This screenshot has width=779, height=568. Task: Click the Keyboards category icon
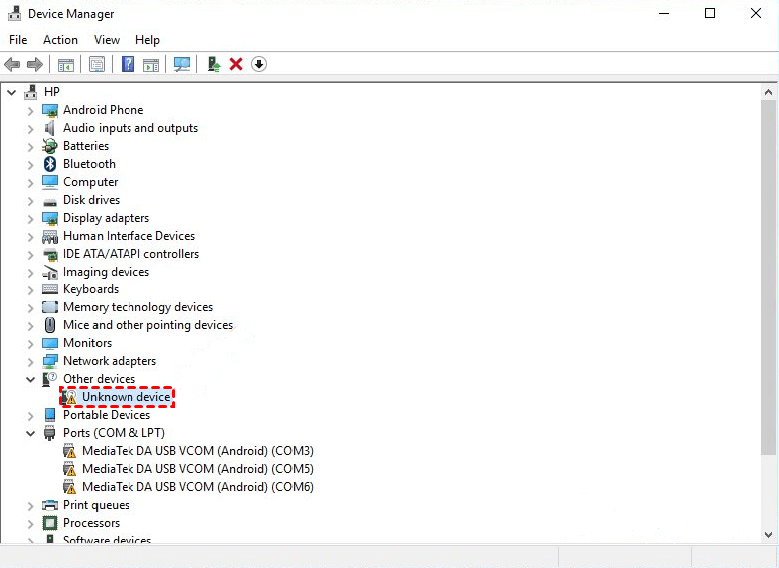(x=50, y=289)
